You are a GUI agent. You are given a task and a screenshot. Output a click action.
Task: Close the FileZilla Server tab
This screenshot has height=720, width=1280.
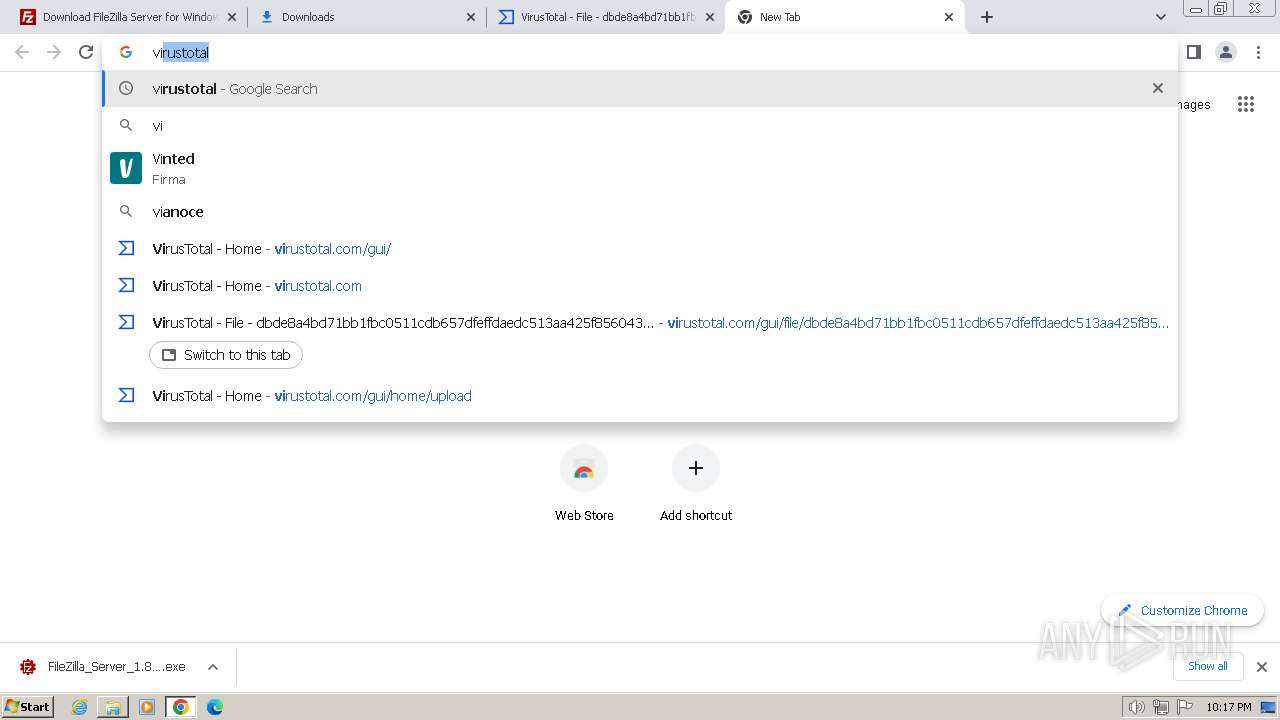pyautogui.click(x=232, y=17)
